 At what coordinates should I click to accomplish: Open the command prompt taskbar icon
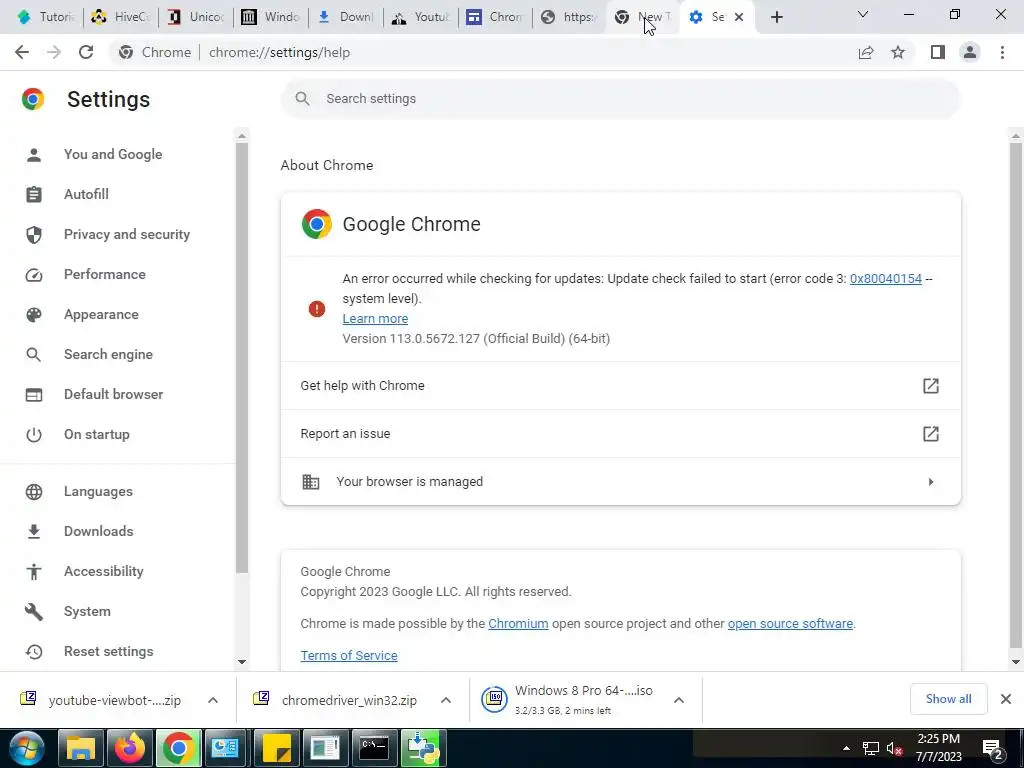coord(374,748)
